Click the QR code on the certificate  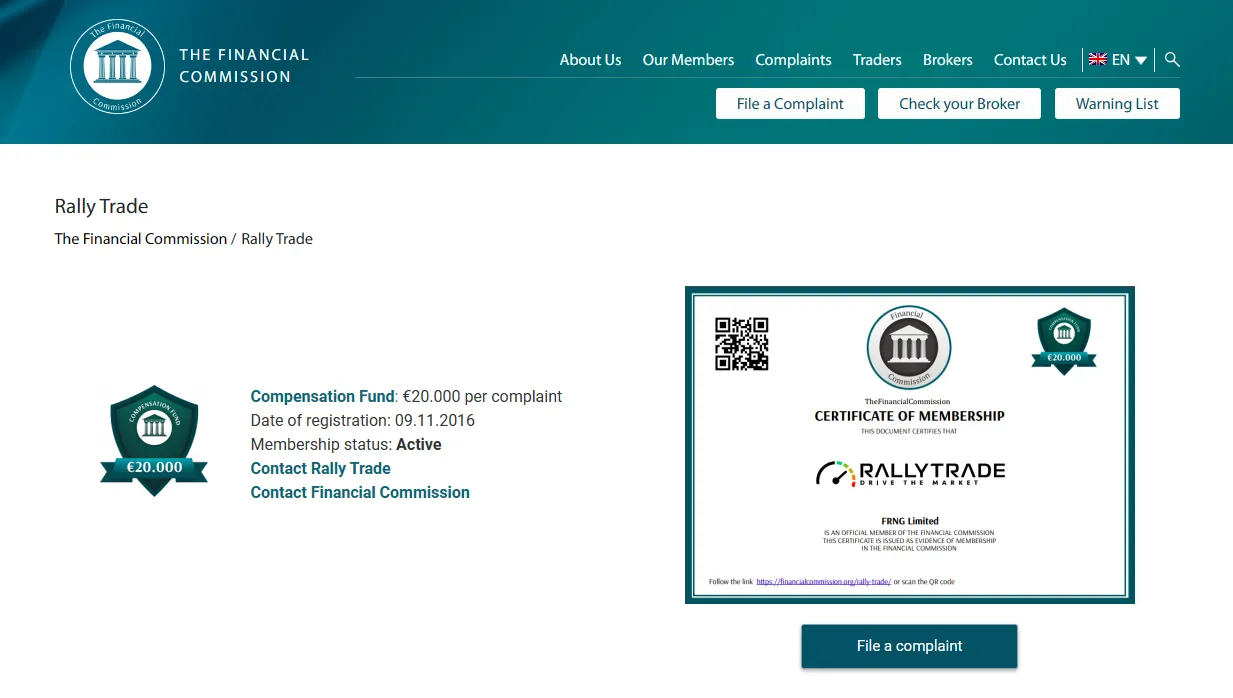tap(741, 344)
